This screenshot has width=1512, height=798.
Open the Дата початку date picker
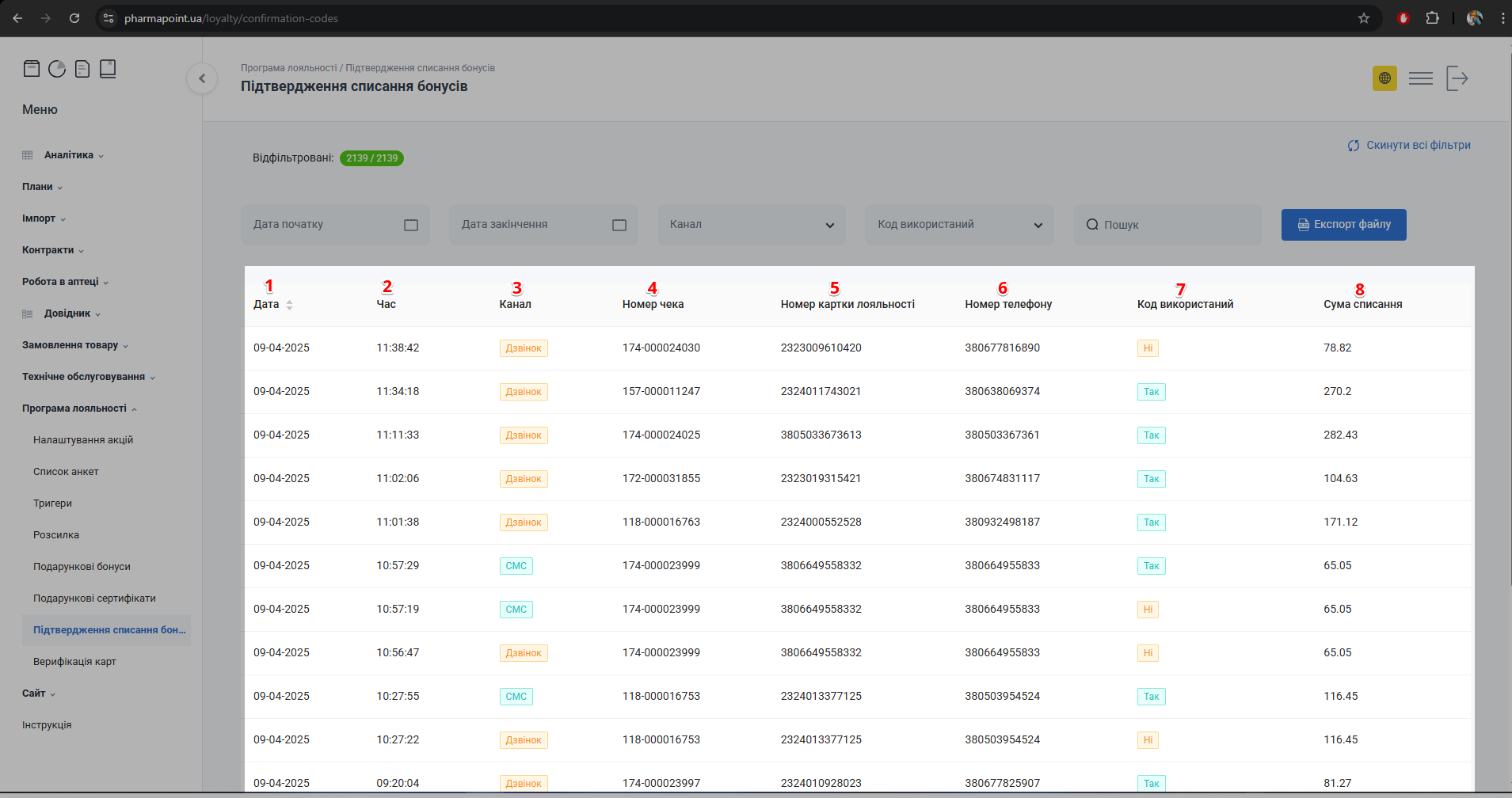coord(334,225)
